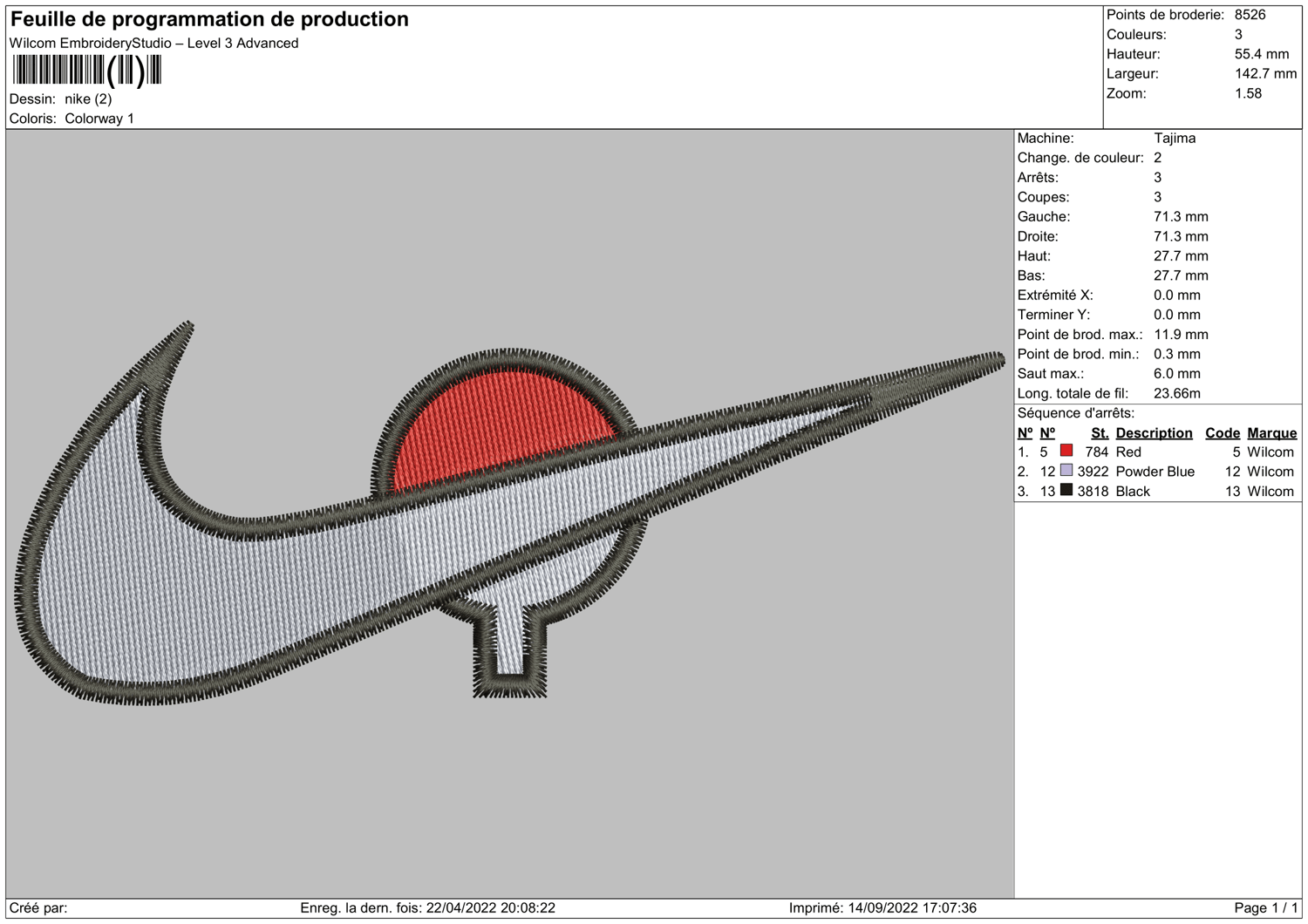Click the Saut max. value '6.0 mm'
This screenshot has height=924, width=1308.
pyautogui.click(x=1177, y=373)
